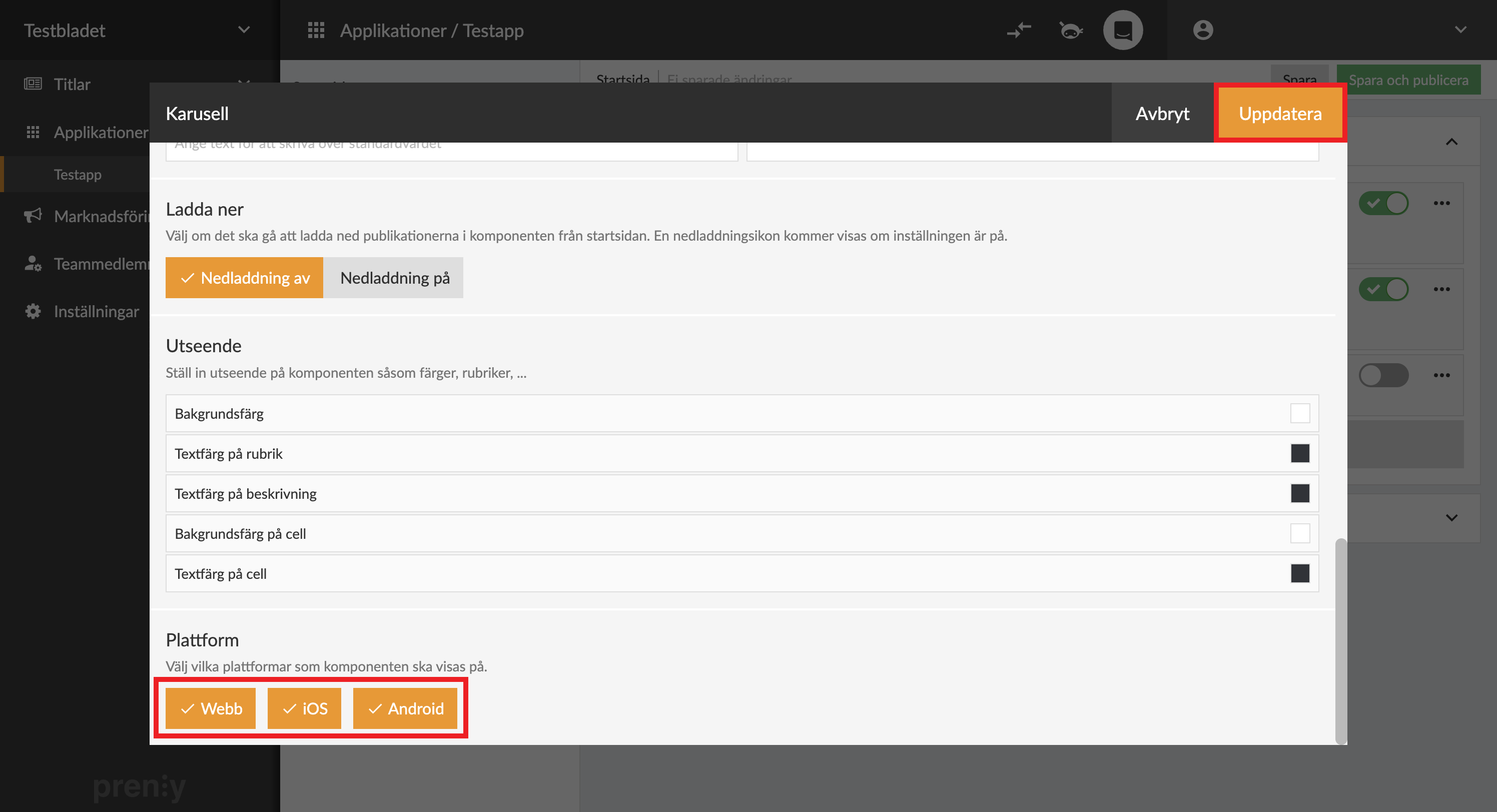This screenshot has height=812, width=1497.
Task: Click the compare arrows icon in top bar
Action: 1019,30
